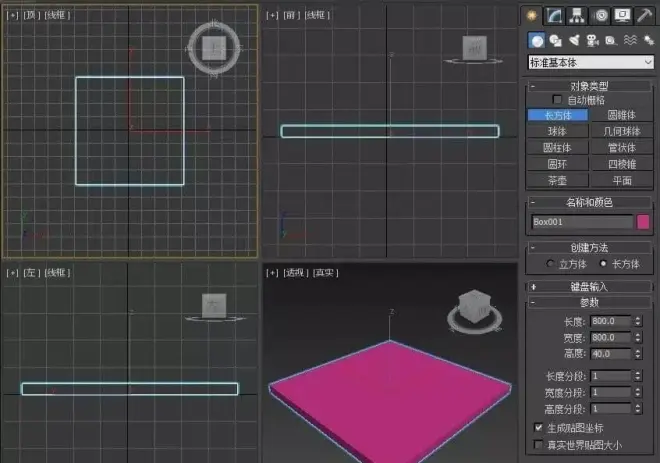Expand the 键盘输入 rollout
Image resolution: width=660 pixels, height=463 pixels.
(589, 287)
